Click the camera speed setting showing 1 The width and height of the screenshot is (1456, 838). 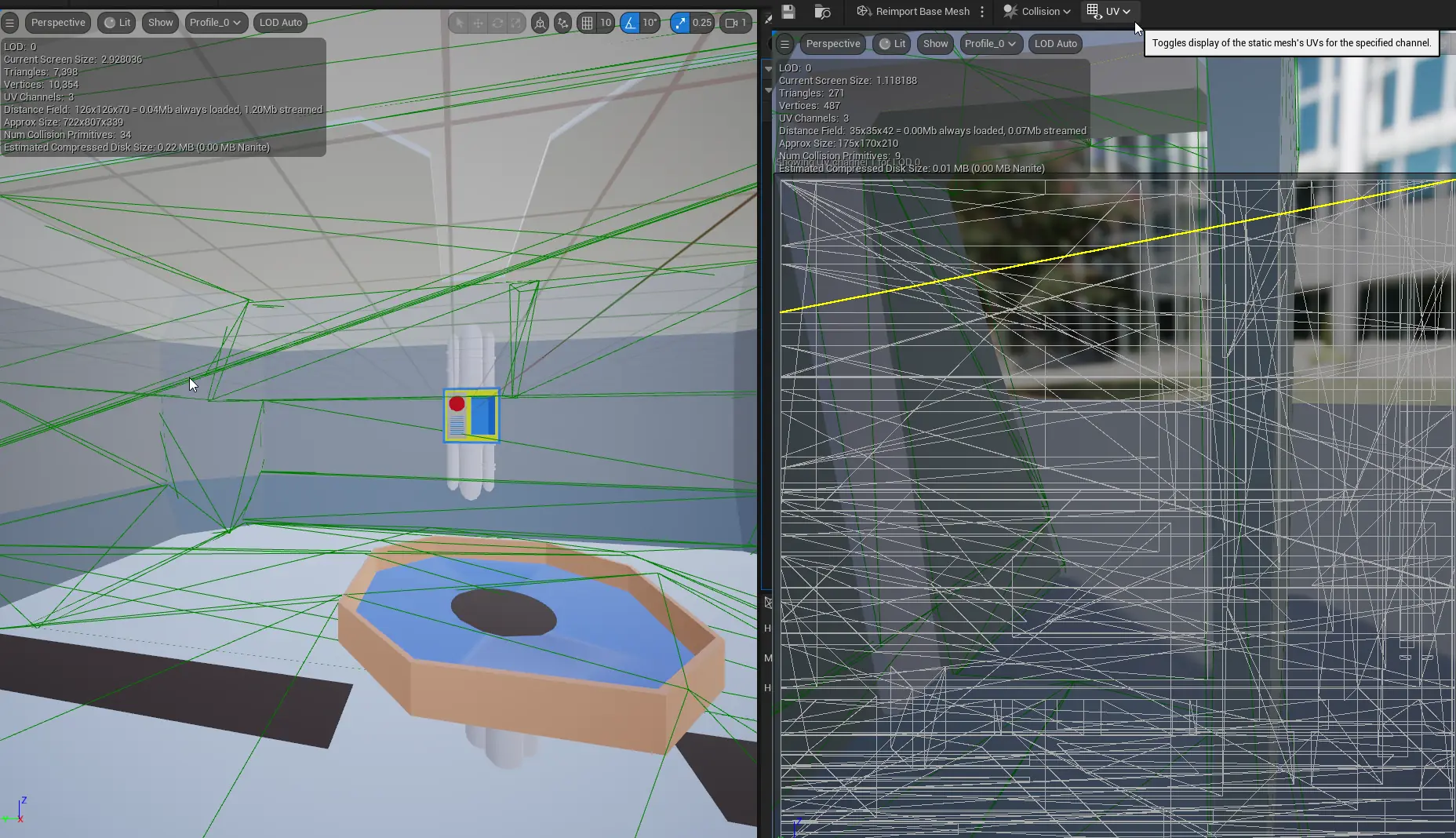click(x=735, y=23)
